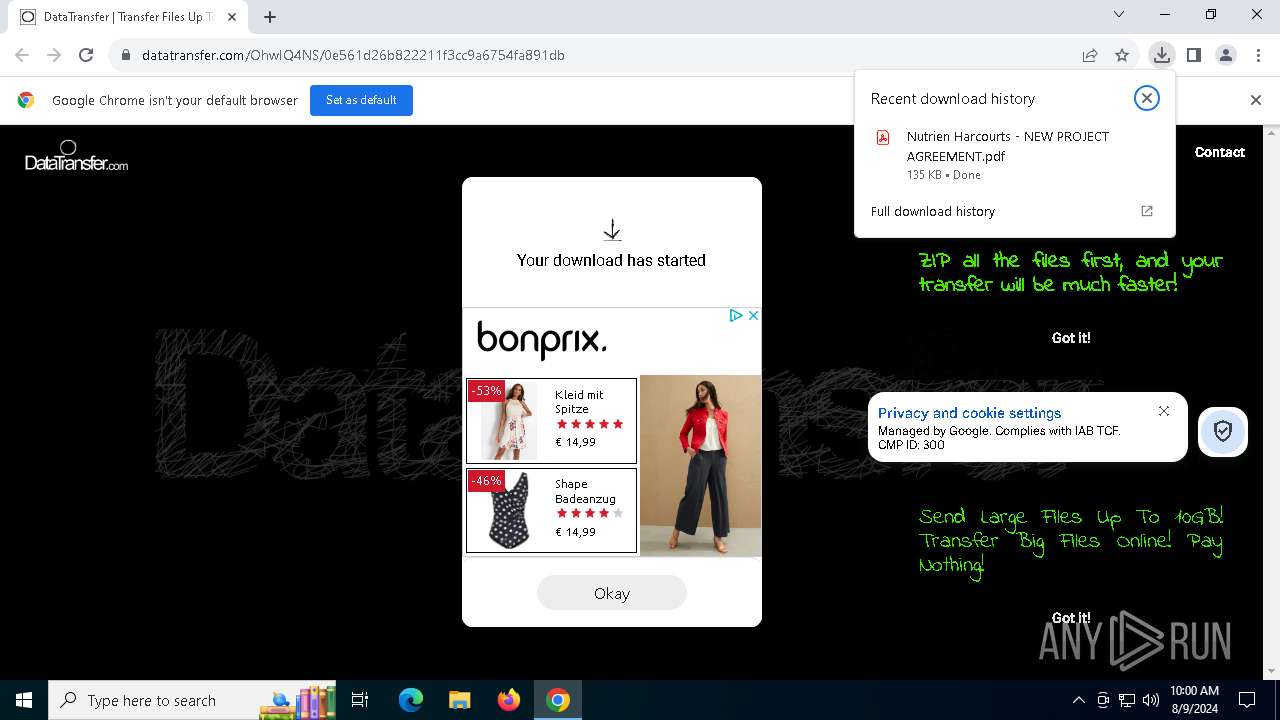Image resolution: width=1280 pixels, height=720 pixels.
Task: Set Chrome as default browser
Action: click(361, 100)
